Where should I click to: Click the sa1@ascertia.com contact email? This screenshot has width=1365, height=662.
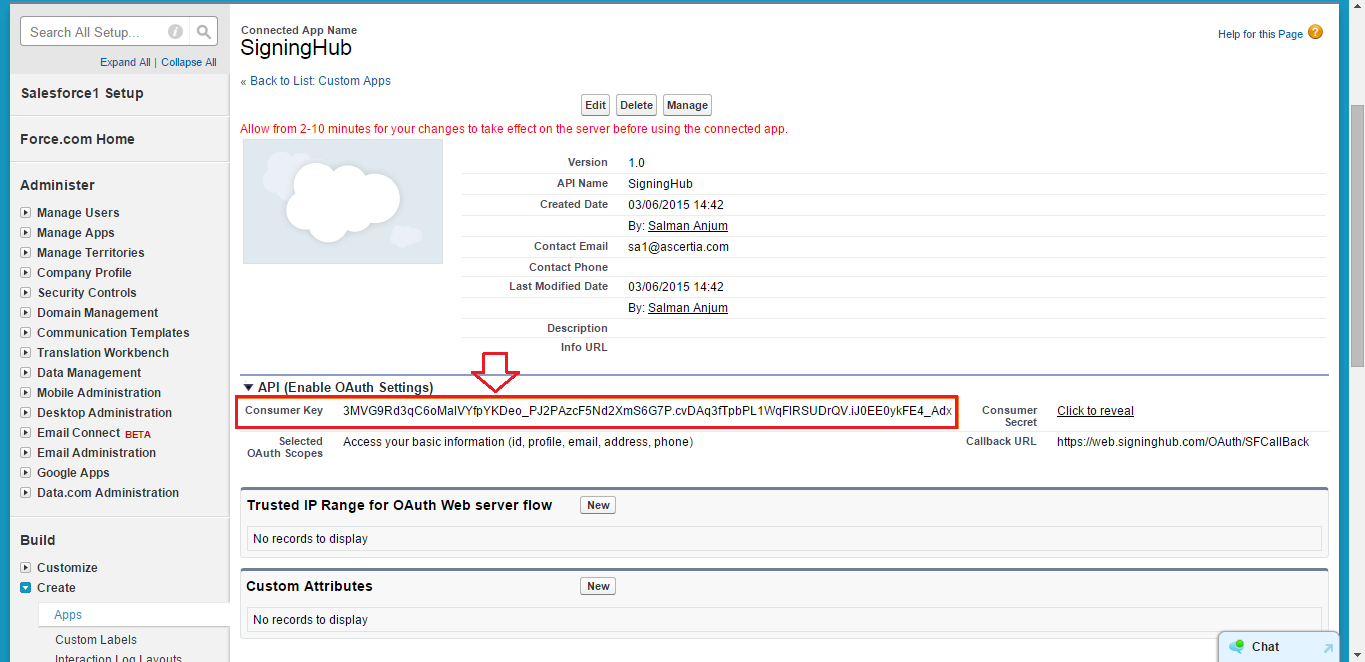pyautogui.click(x=678, y=247)
